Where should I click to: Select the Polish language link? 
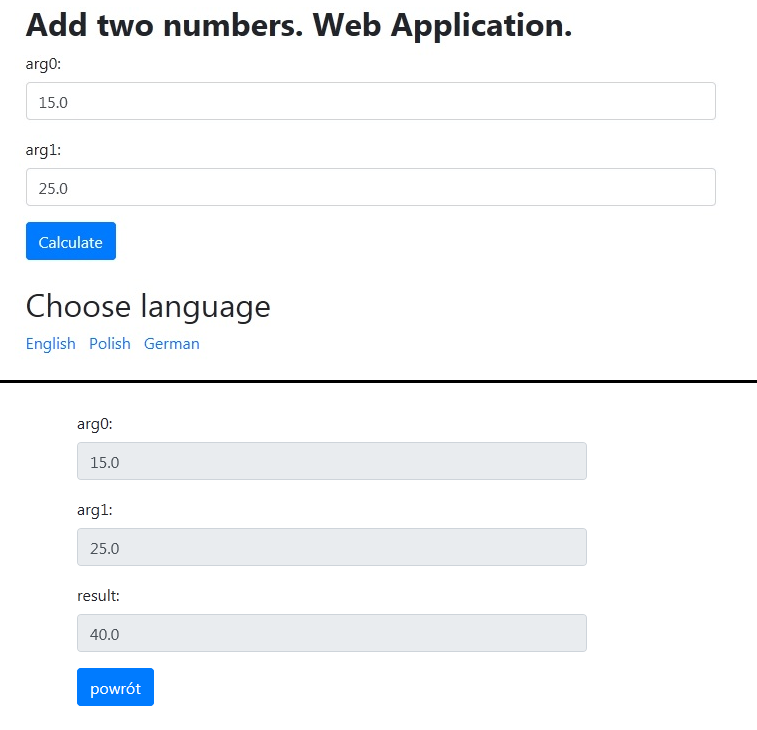(110, 343)
